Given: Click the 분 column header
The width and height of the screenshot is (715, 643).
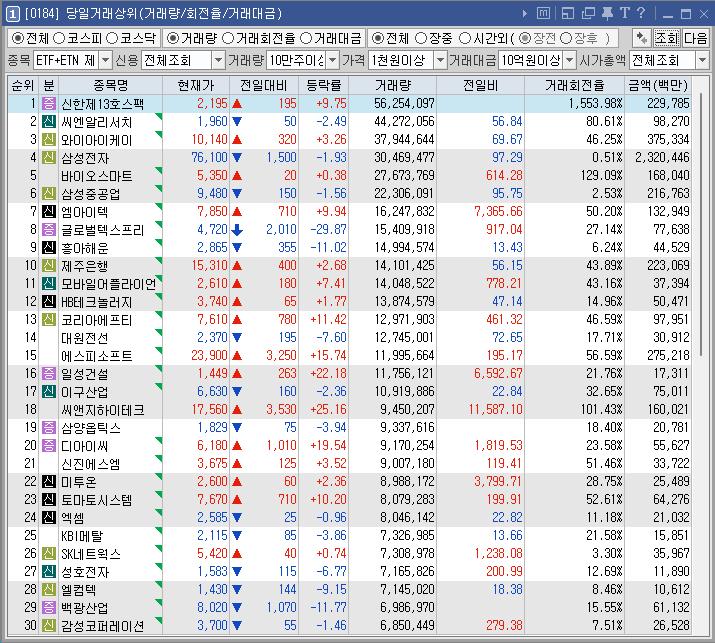Looking at the screenshot, I should pos(49,85).
